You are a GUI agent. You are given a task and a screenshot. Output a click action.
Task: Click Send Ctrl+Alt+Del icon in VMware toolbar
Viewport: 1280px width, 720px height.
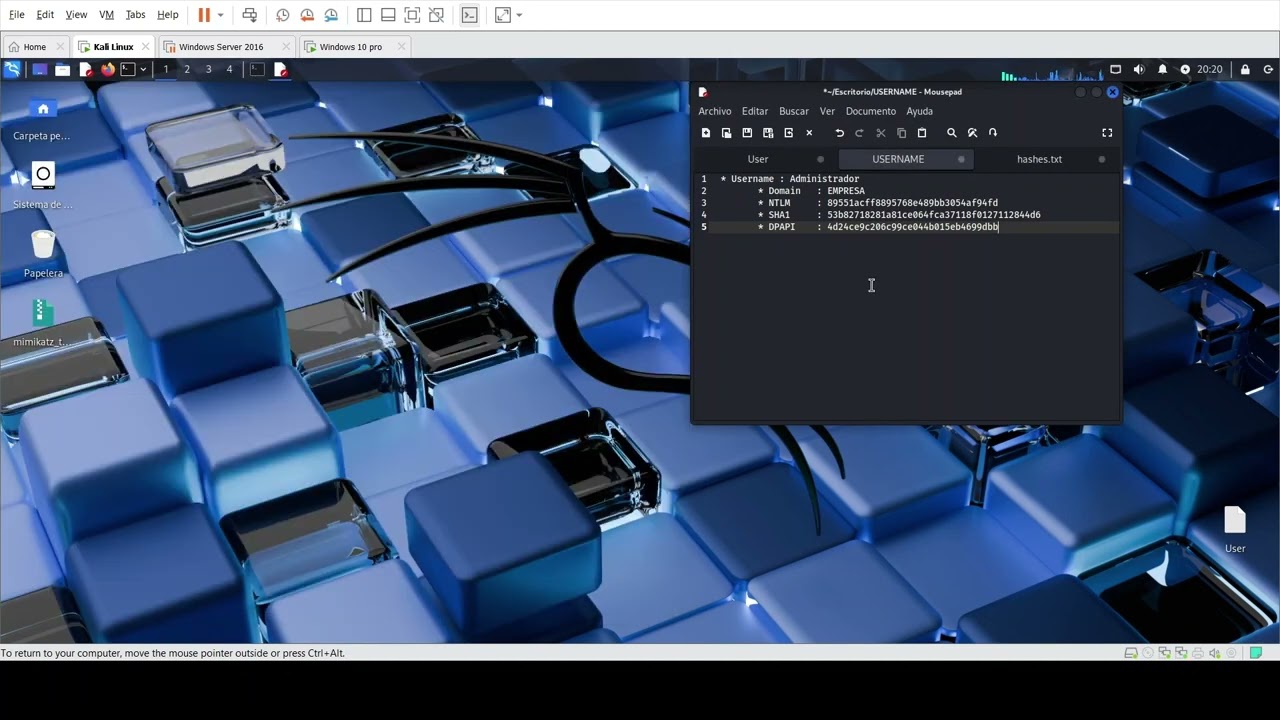[250, 15]
